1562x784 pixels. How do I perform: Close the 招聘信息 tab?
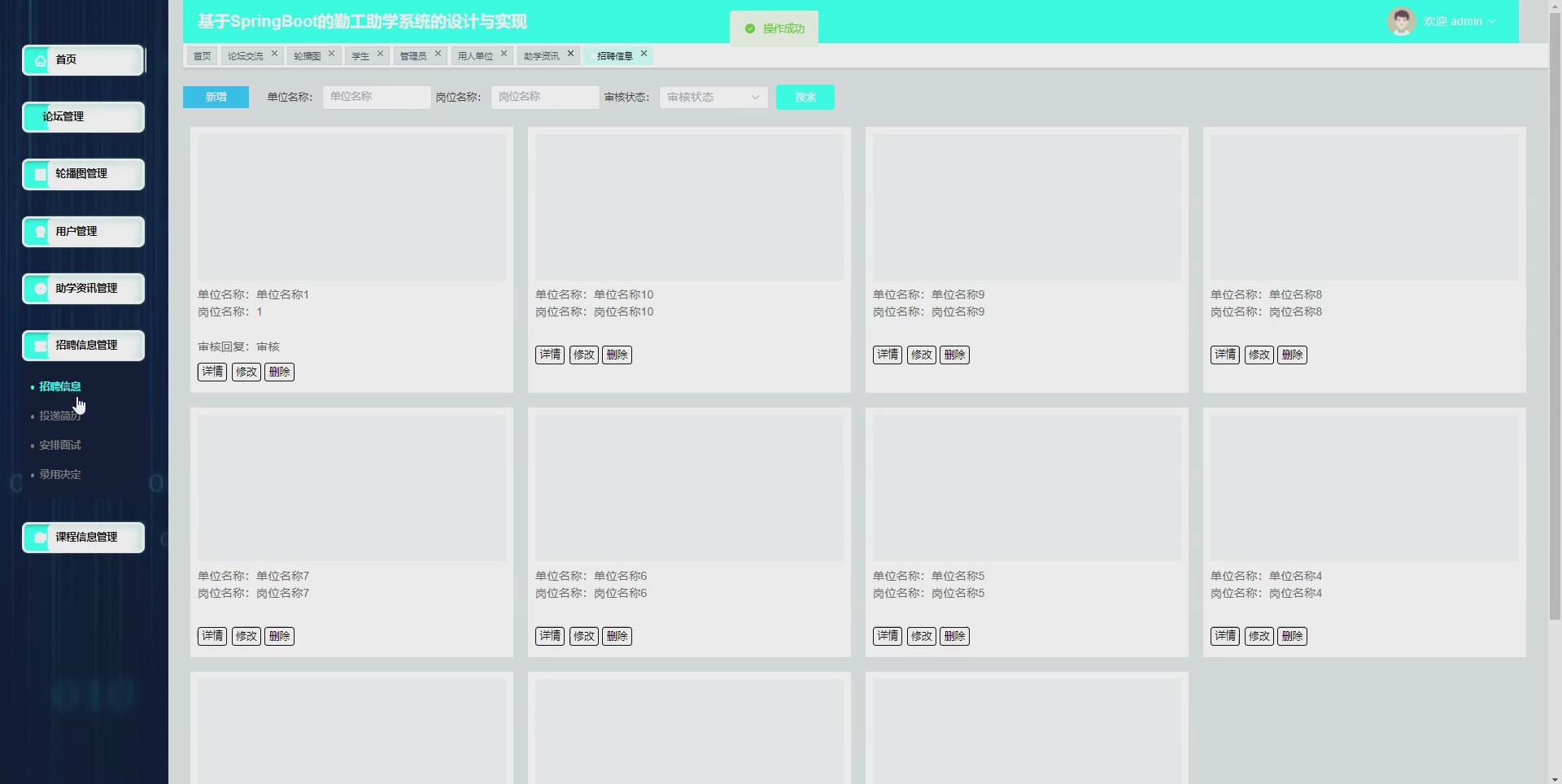click(643, 54)
